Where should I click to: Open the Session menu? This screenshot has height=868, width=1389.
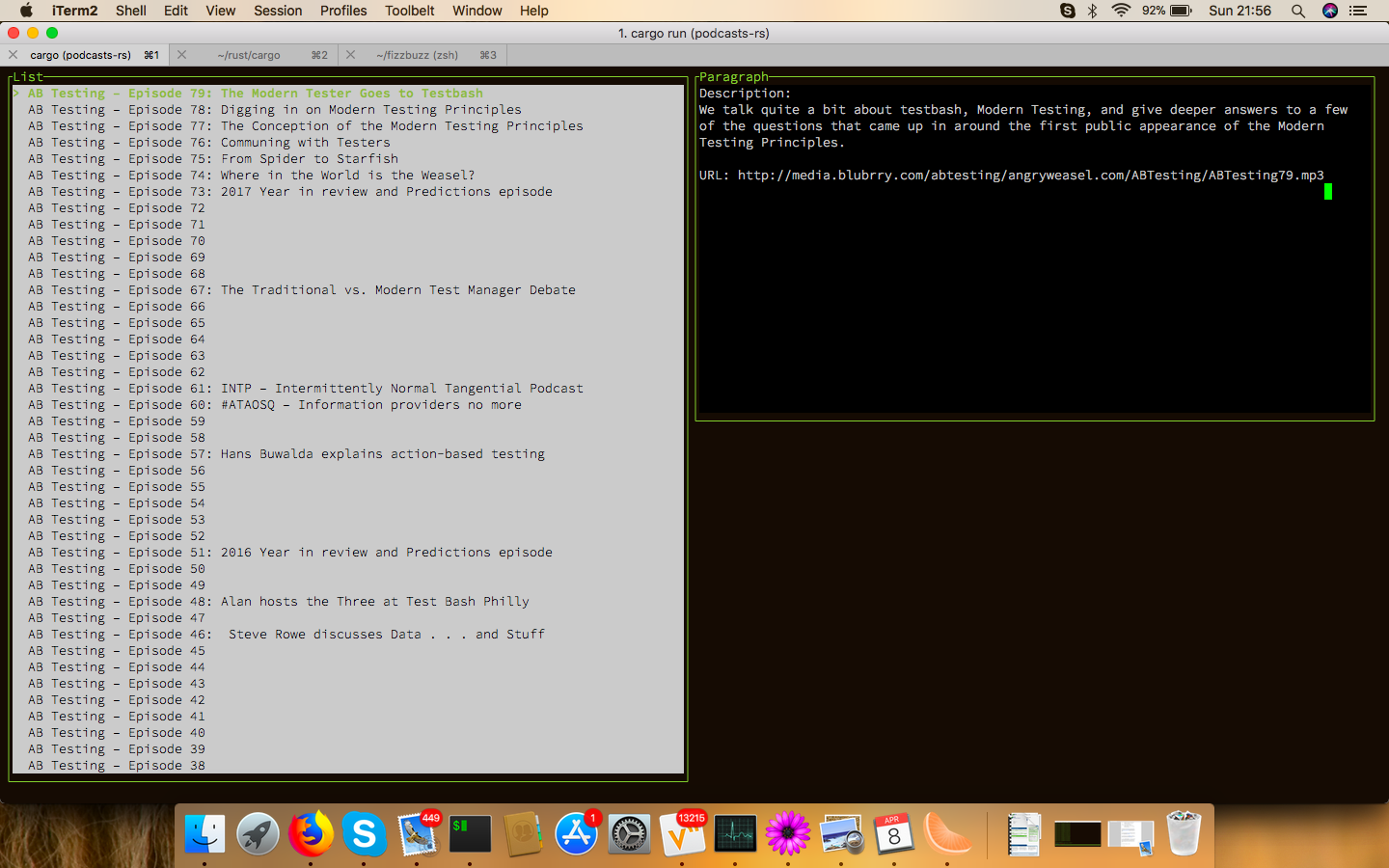point(278,11)
